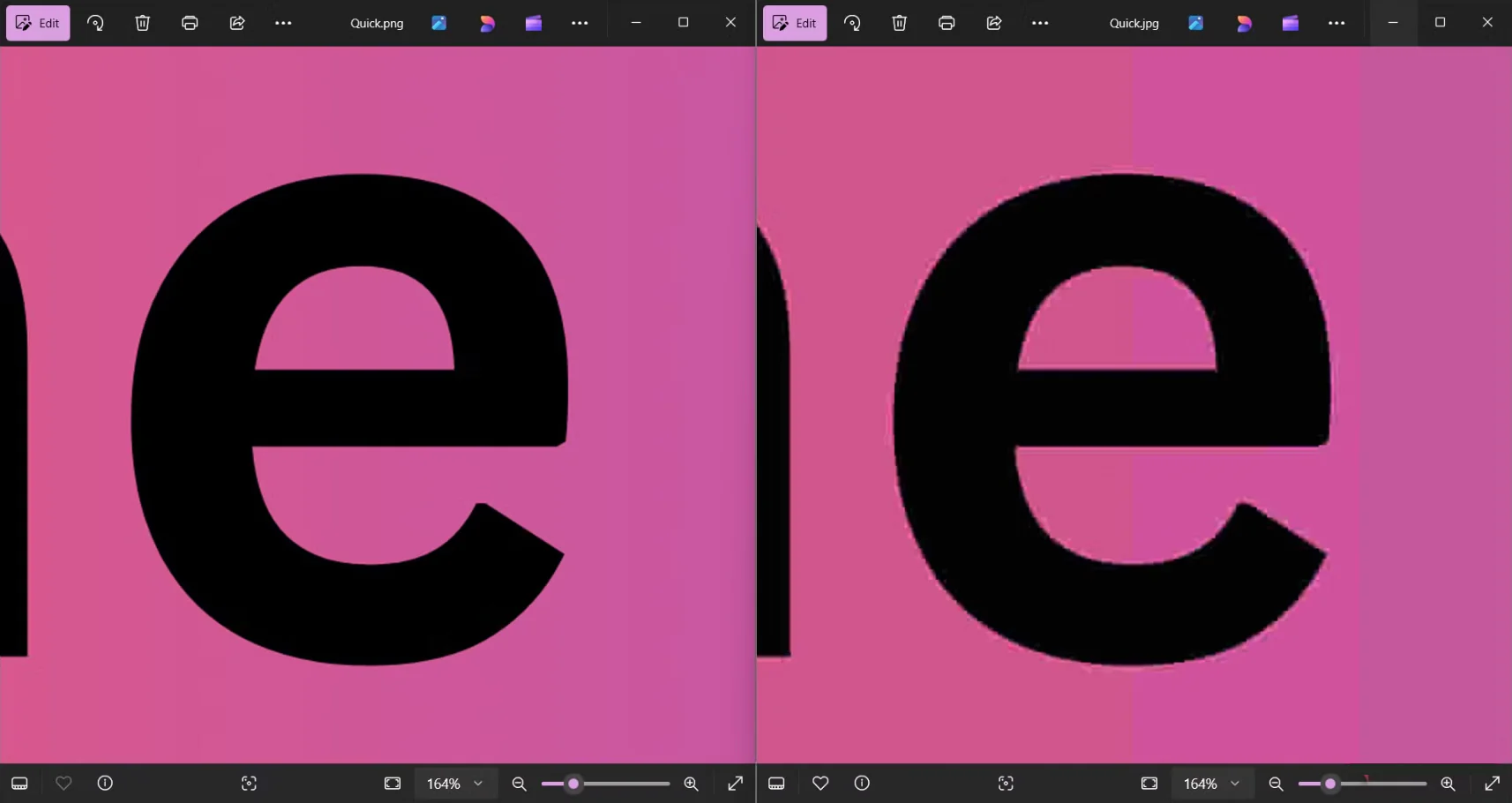Open Clipchamp icon in Quick.png window
The height and width of the screenshot is (803, 1512).
[534, 23]
